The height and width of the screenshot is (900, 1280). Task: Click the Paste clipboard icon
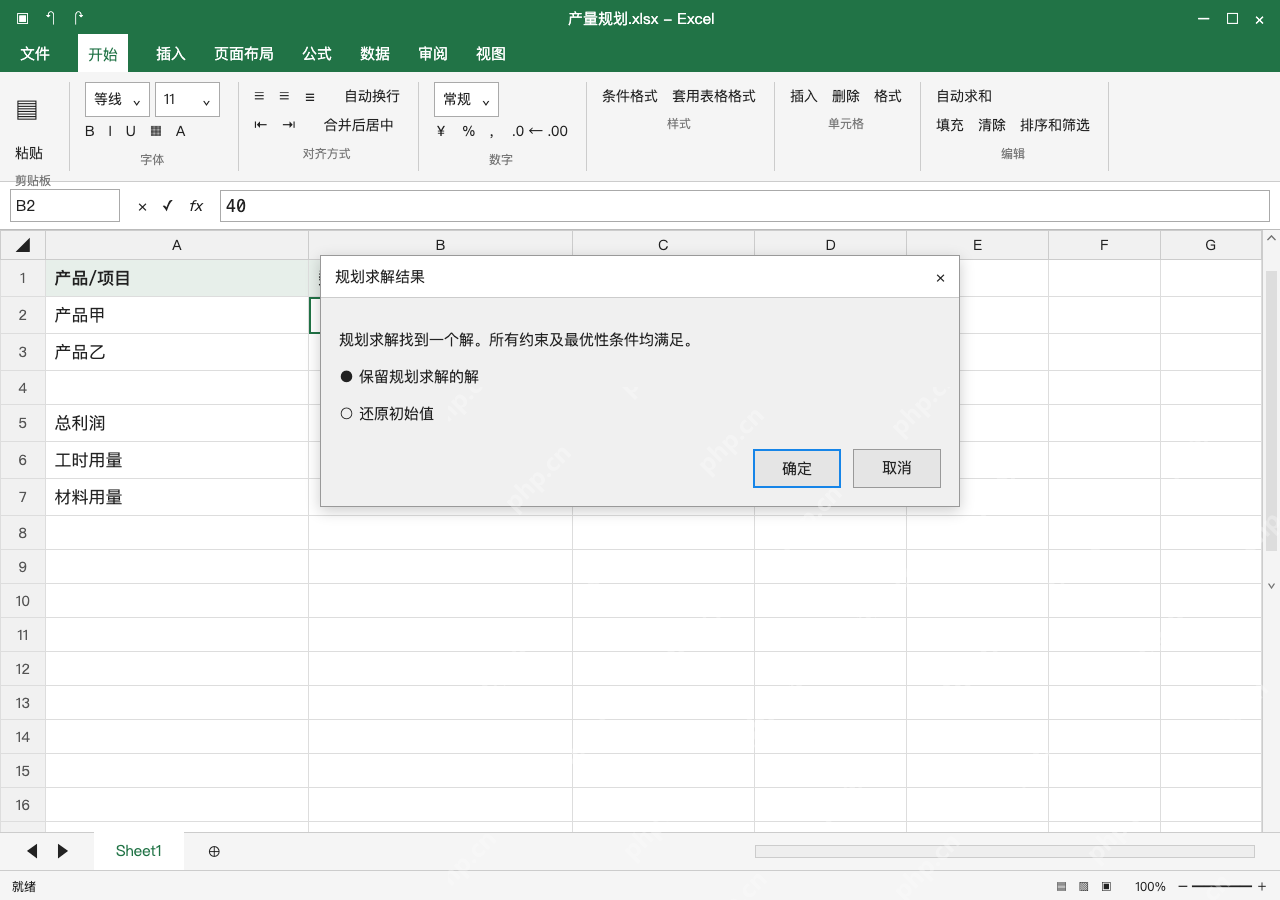27,110
